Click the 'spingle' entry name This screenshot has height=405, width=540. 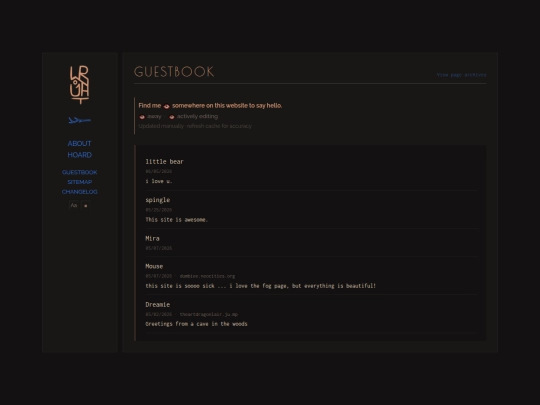tap(158, 200)
